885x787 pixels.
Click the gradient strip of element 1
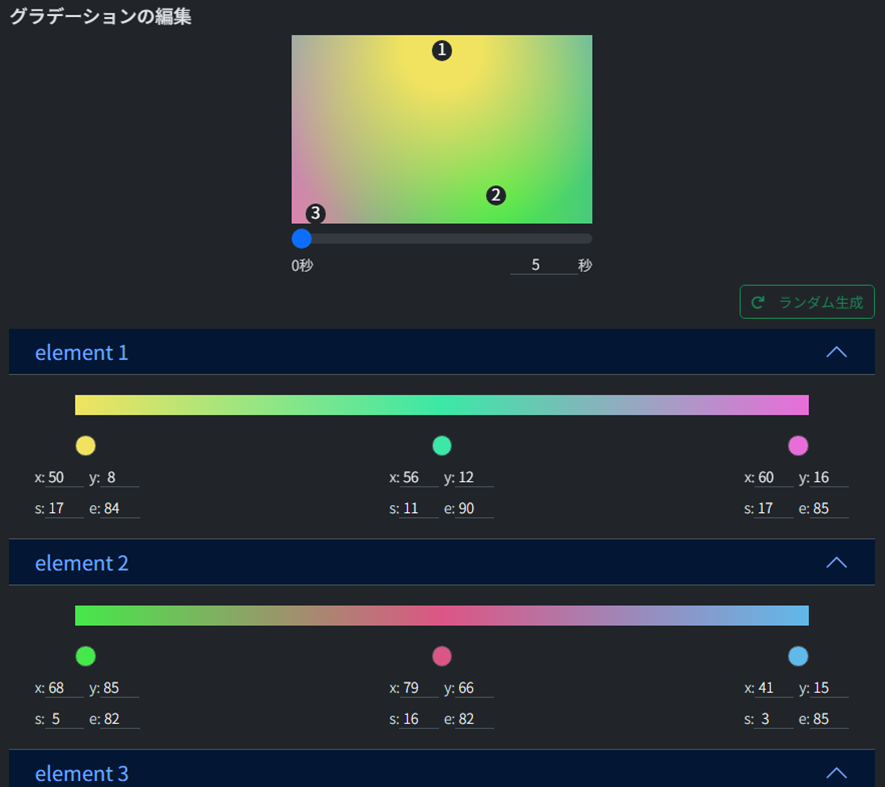pyautogui.click(x=442, y=405)
